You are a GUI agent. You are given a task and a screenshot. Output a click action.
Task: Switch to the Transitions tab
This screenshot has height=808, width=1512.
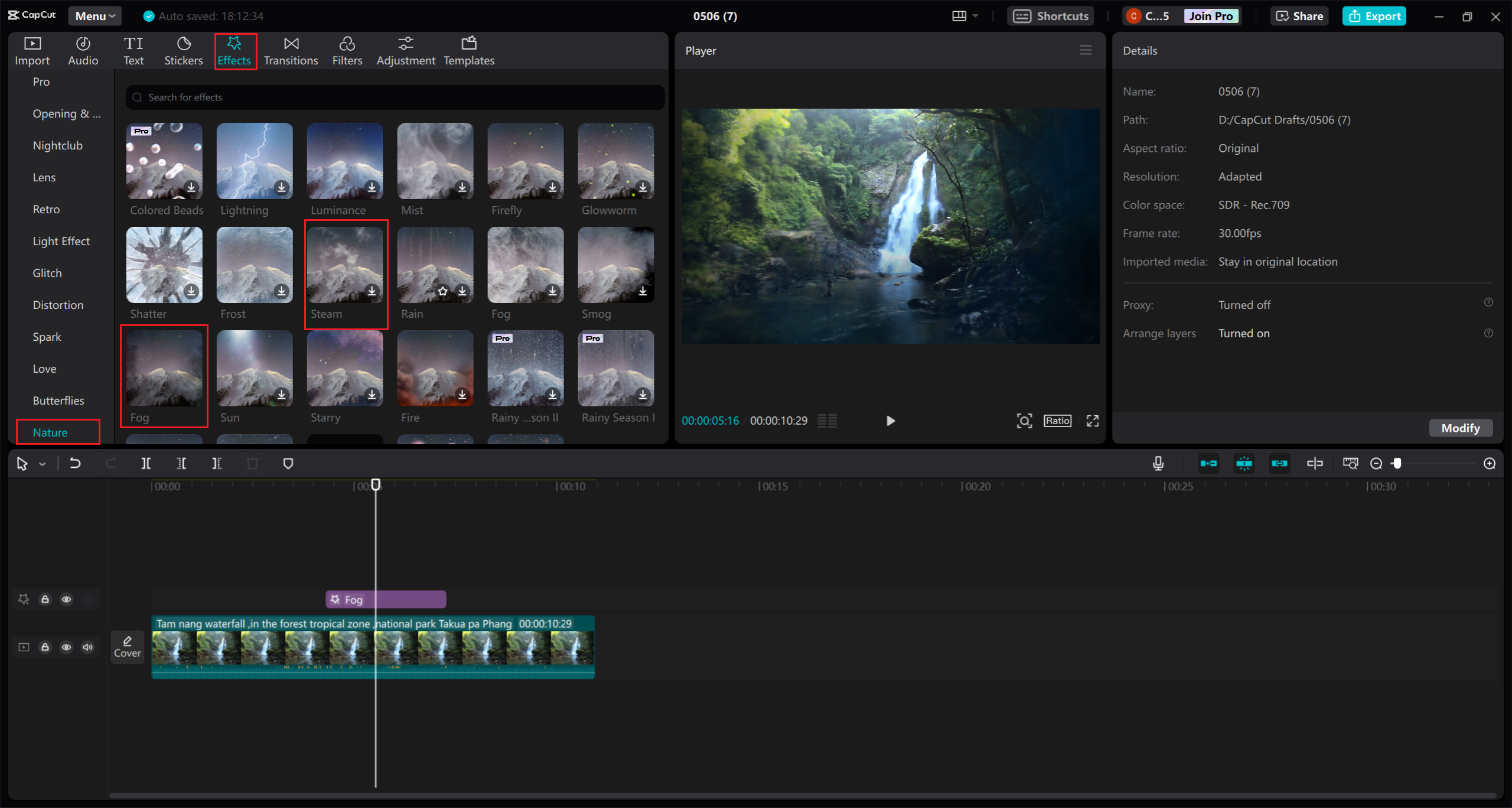291,51
